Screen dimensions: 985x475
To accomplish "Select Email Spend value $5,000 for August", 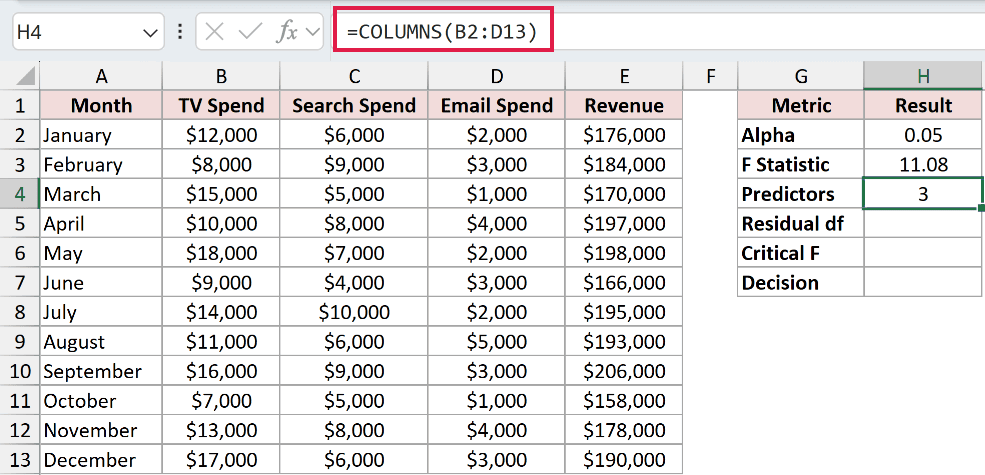I will [x=497, y=342].
